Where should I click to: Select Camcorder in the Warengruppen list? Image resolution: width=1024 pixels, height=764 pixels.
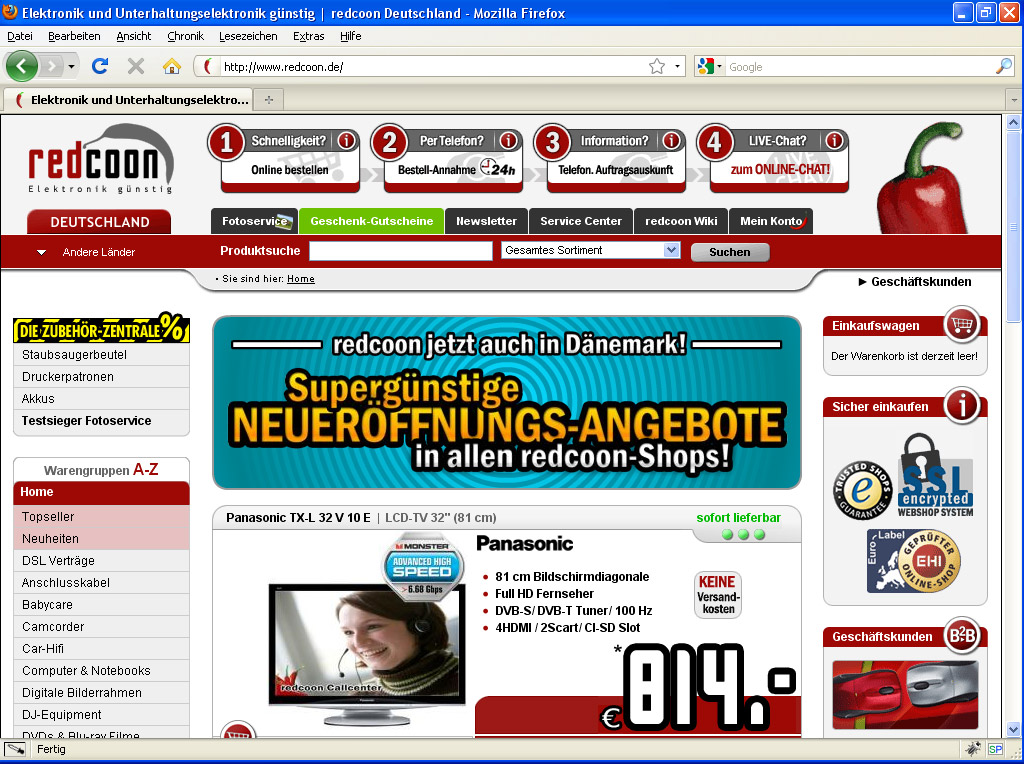[53, 627]
